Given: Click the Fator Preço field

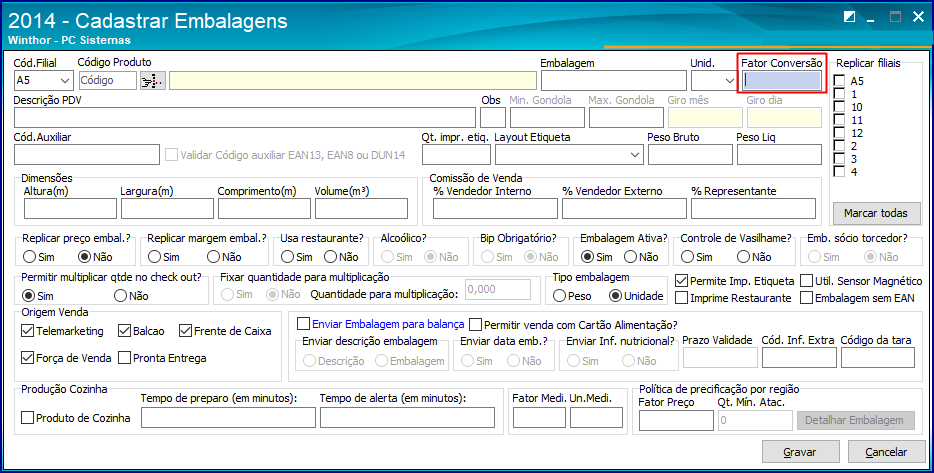Looking at the screenshot, I should click(676, 421).
